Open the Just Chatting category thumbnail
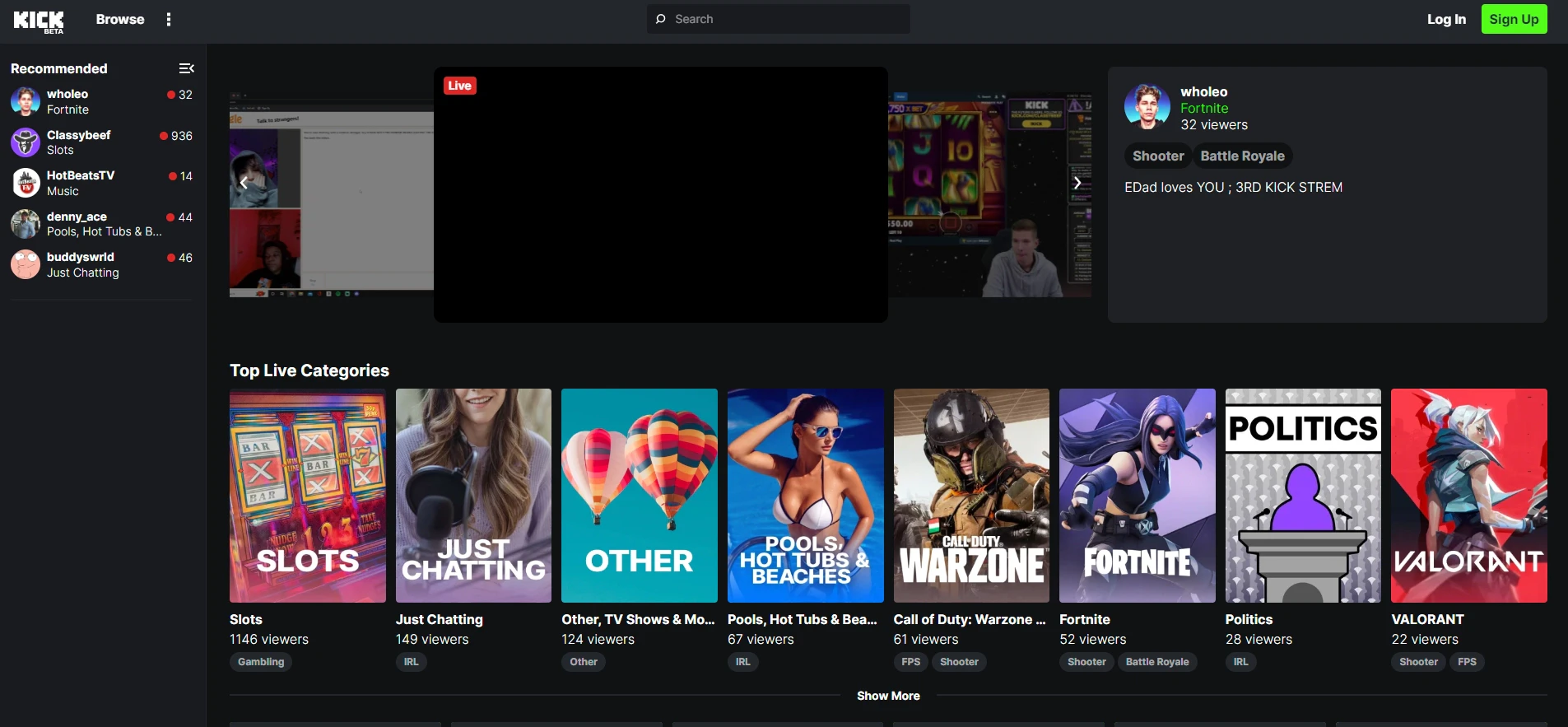Viewport: 1568px width, 727px height. coord(473,496)
